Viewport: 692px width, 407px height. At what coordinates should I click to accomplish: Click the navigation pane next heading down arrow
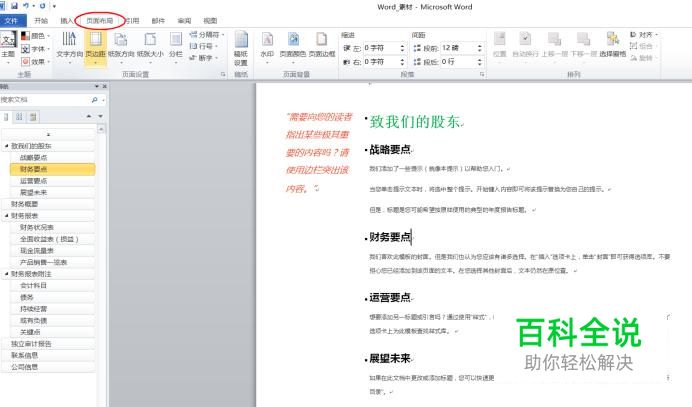coord(101,116)
